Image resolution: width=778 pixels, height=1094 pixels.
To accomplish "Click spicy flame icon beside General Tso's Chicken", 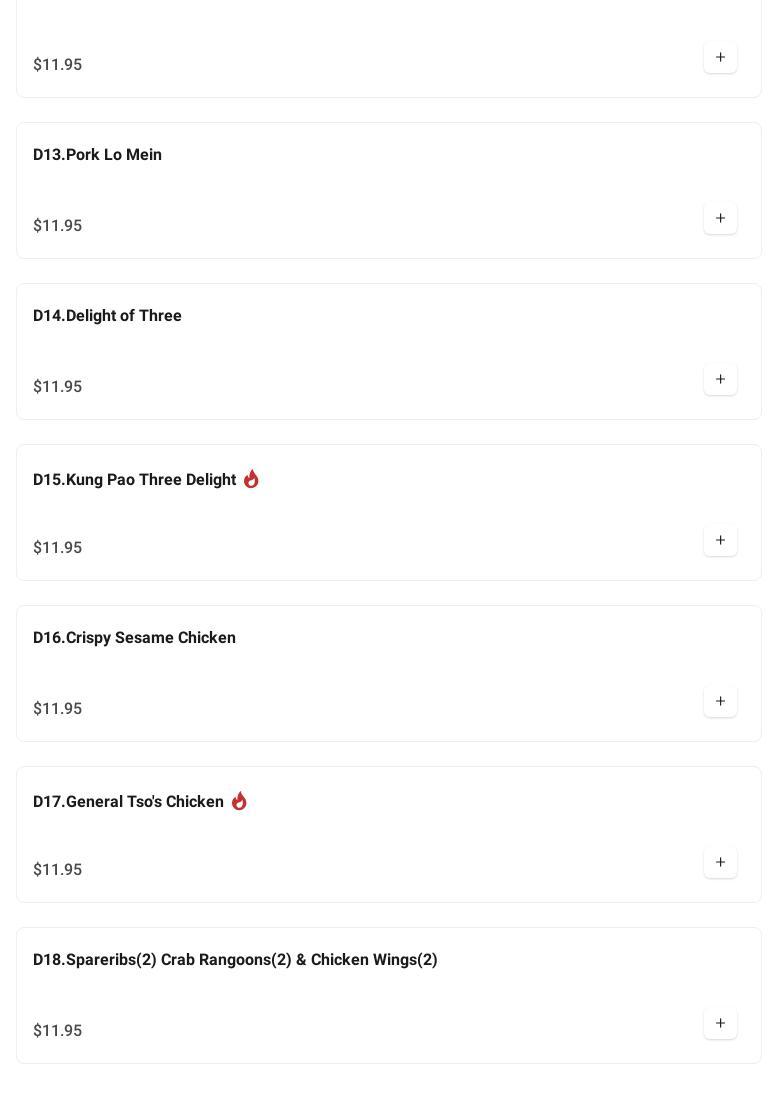I will point(239,801).
